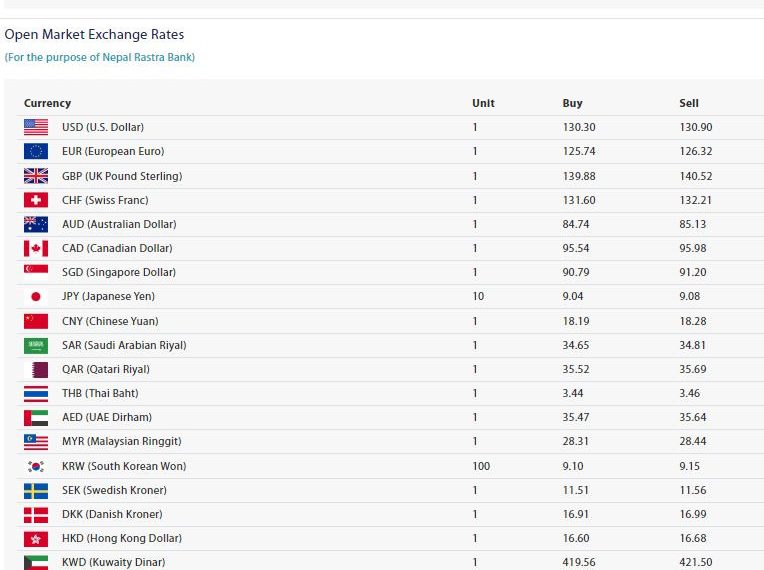Click the European Union flag icon
Screen dimensions: 764x570
36,152
